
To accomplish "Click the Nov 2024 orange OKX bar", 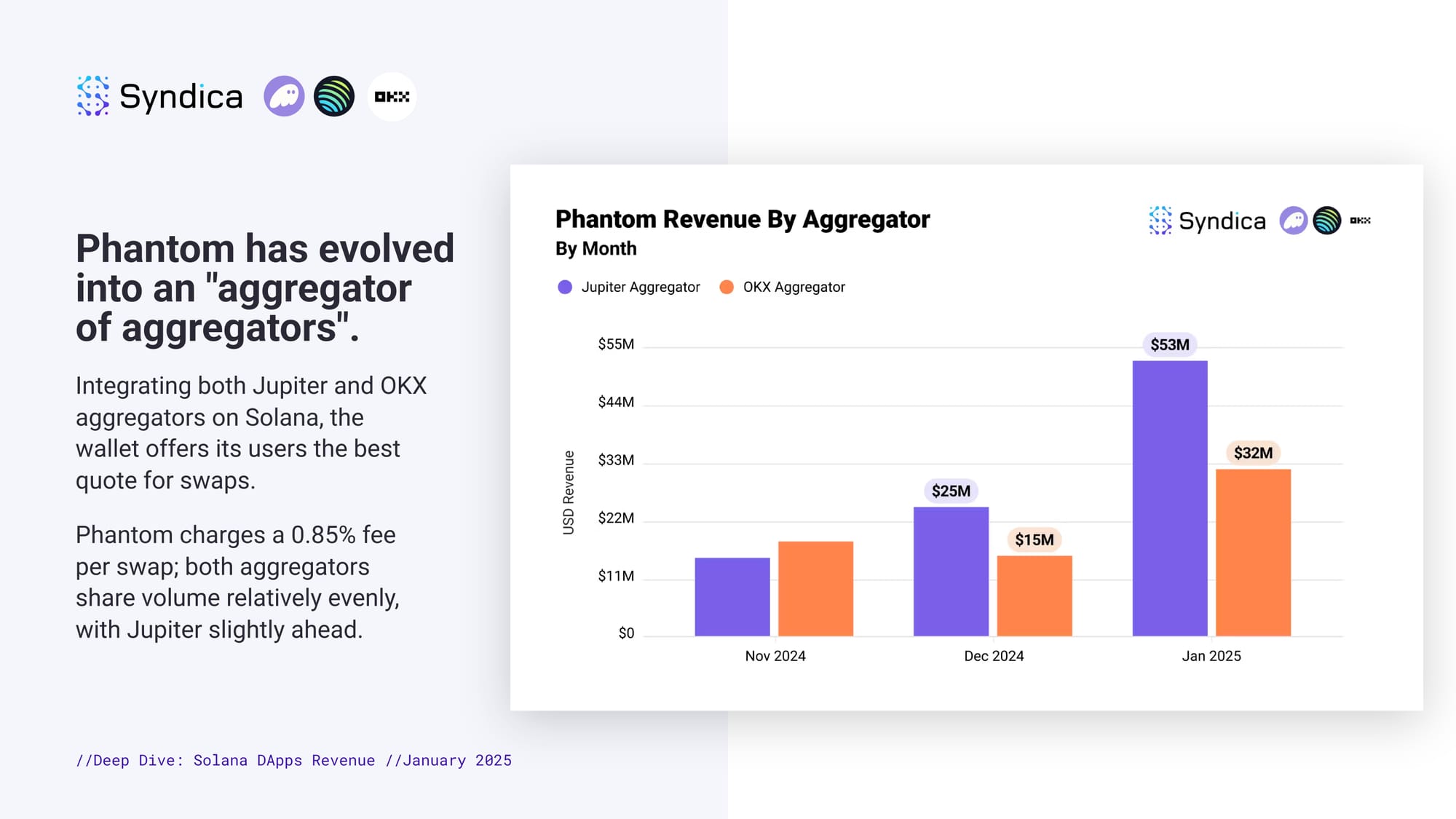I will coord(815,588).
